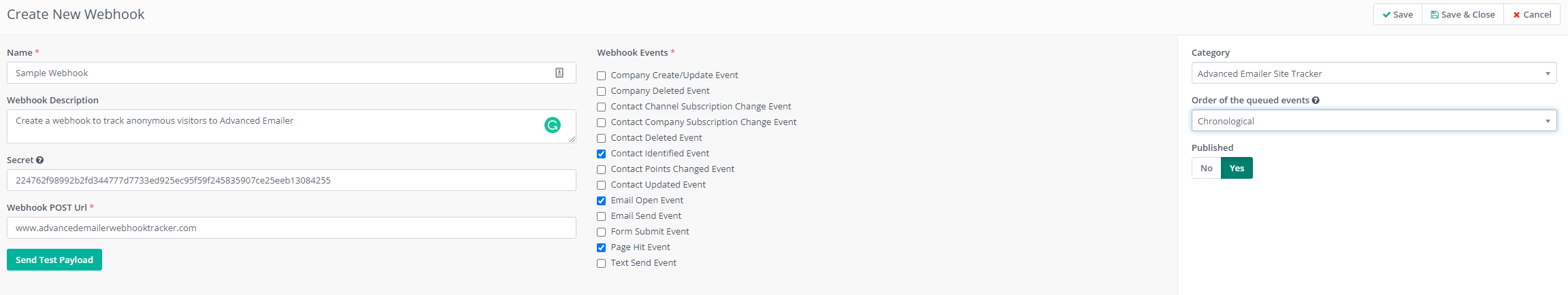The width and height of the screenshot is (1568, 295).
Task: Send the test payload
Action: point(54,260)
